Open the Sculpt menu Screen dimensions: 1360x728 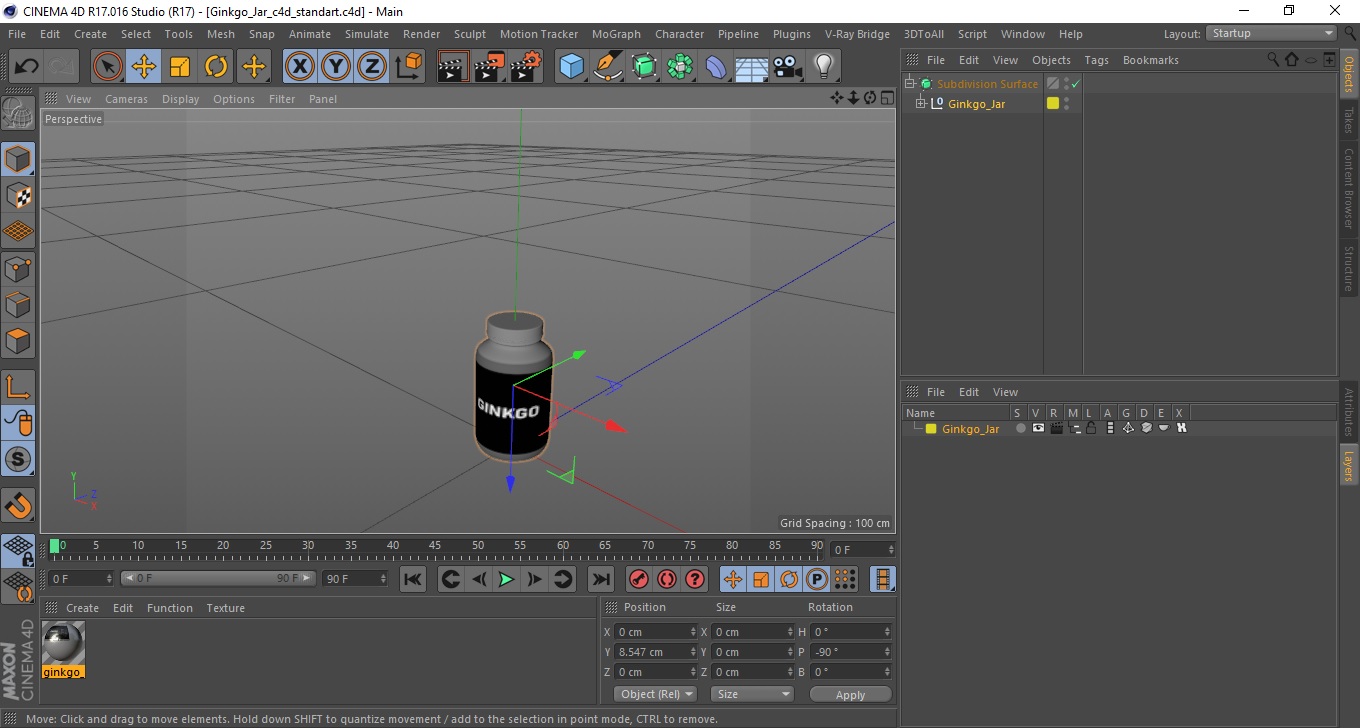point(470,34)
